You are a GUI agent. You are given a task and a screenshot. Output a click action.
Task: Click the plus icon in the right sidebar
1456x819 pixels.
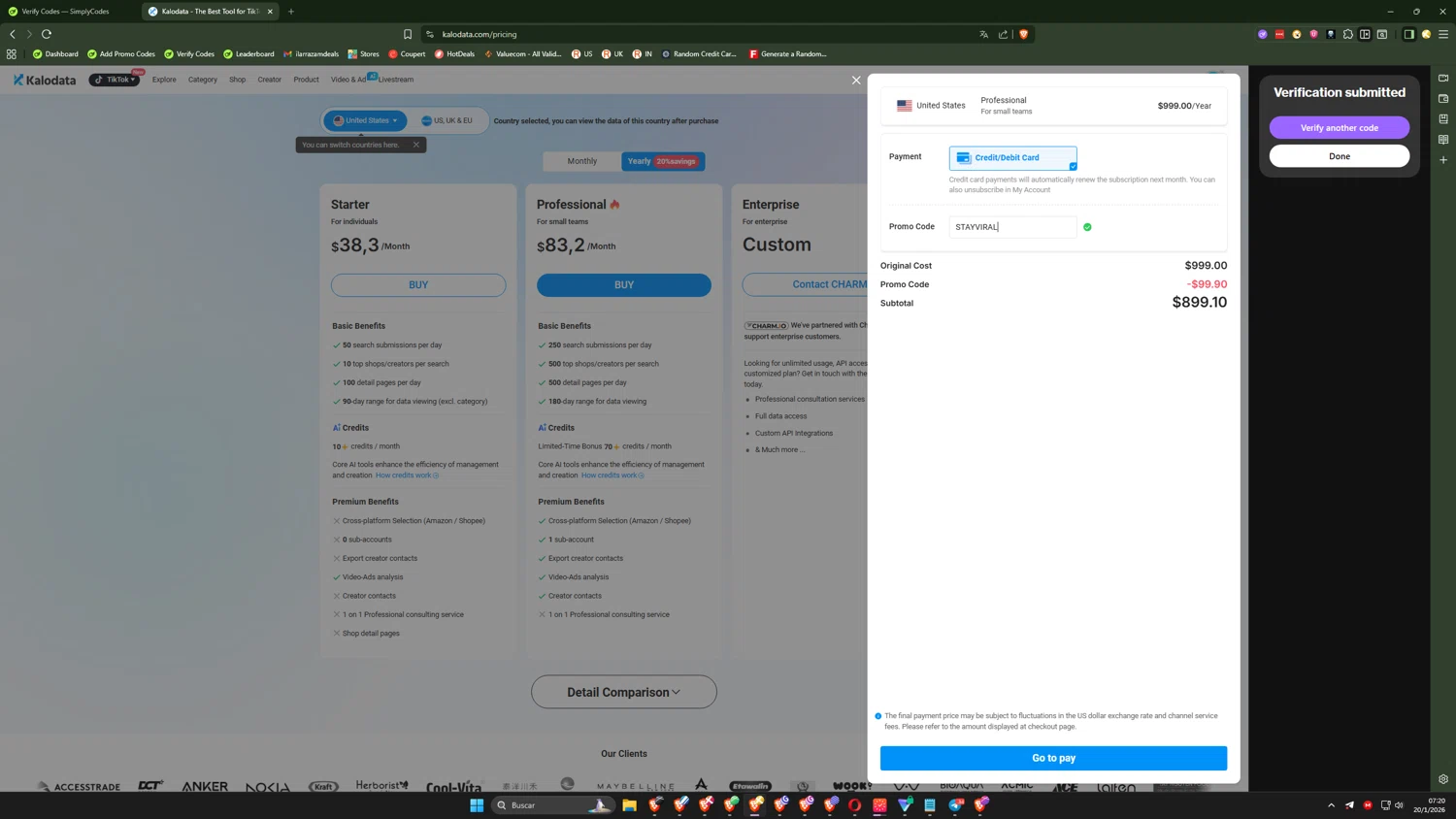pos(1443,160)
